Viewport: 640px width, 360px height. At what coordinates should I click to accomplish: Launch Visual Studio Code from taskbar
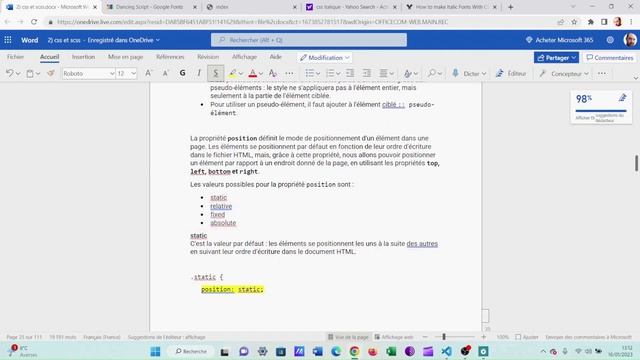tap(447, 351)
